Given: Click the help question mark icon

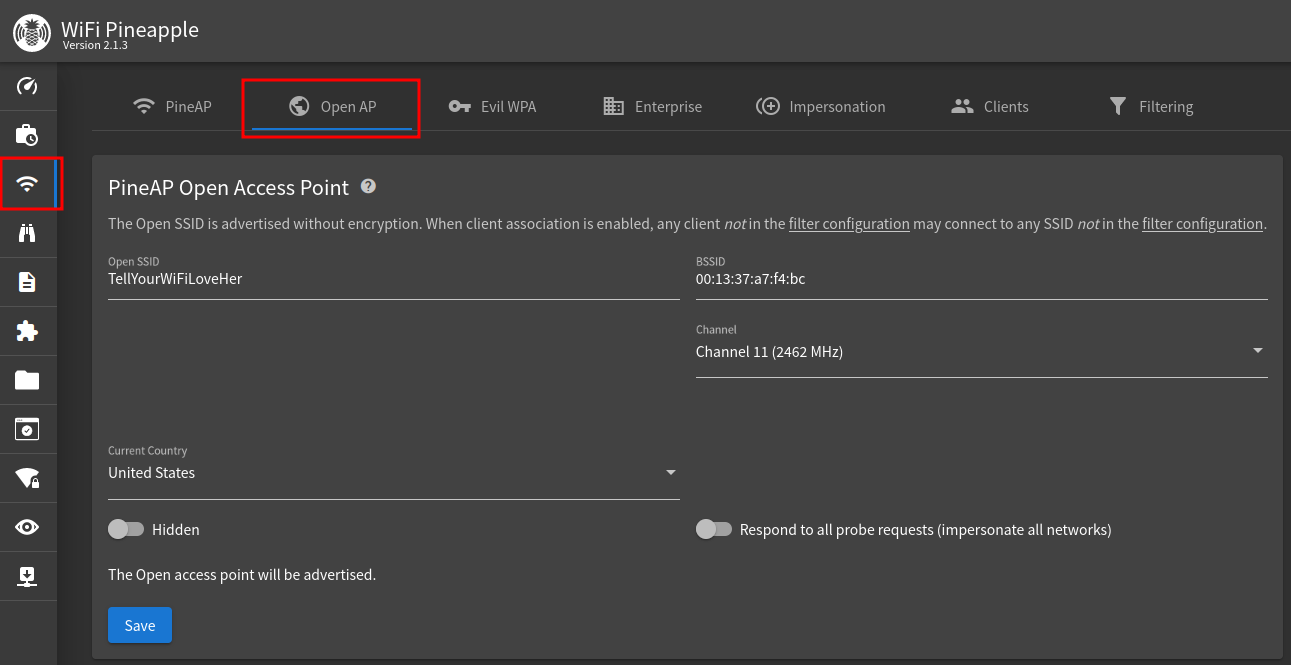Looking at the screenshot, I should [x=368, y=186].
